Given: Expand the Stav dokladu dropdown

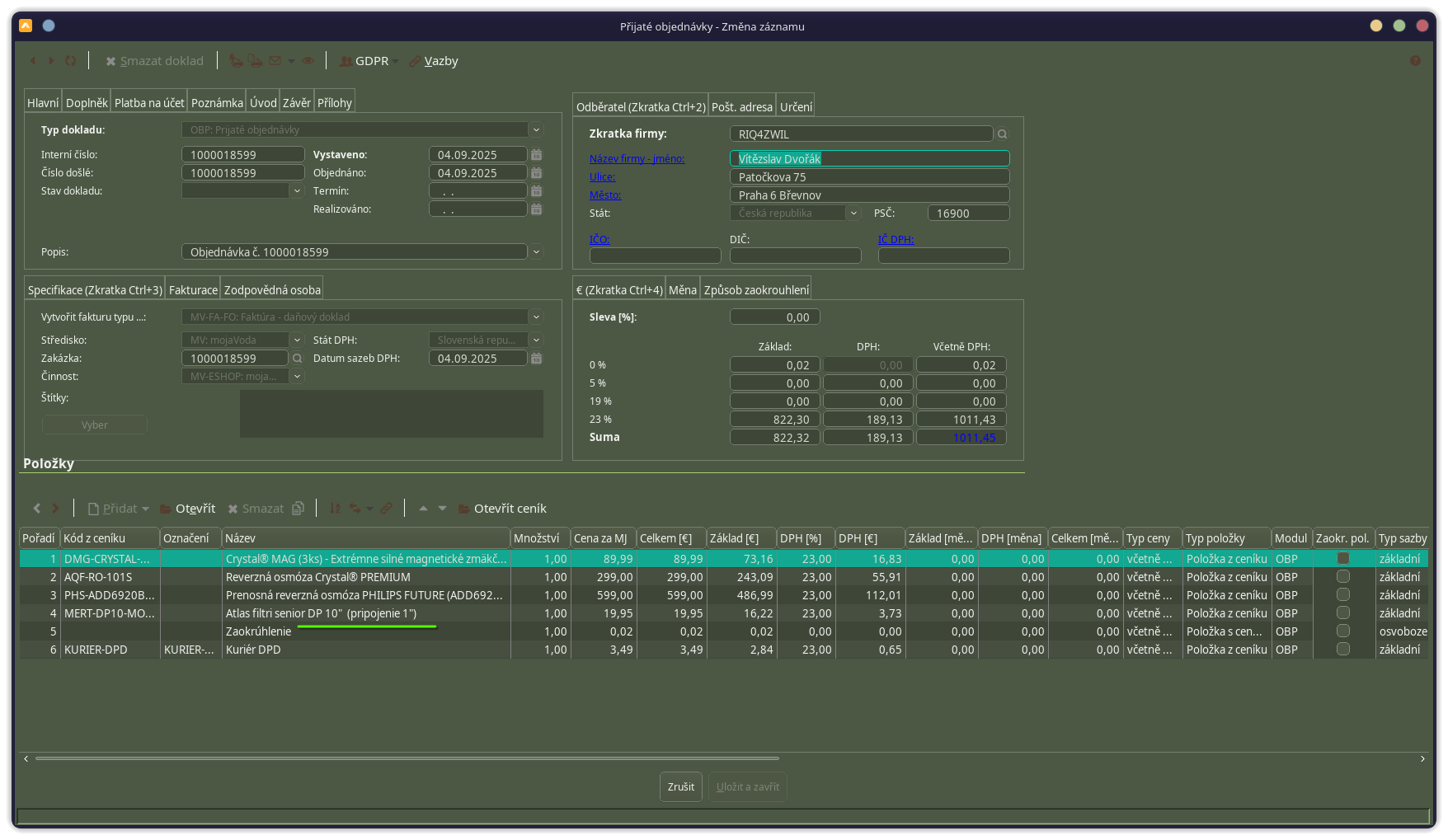Looking at the screenshot, I should pyautogui.click(x=297, y=191).
